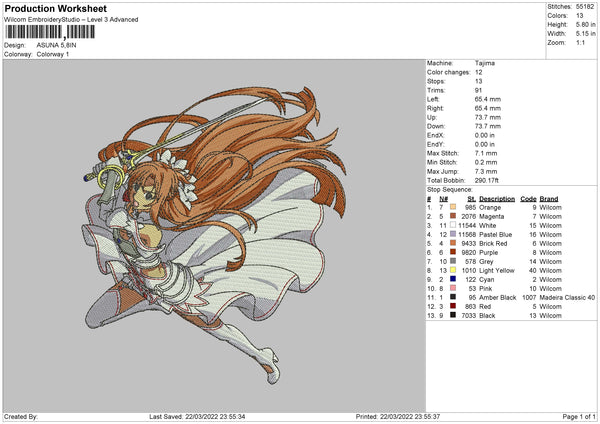The width and height of the screenshot is (600, 424).
Task: Click the Orange color swatch
Action: click(x=453, y=206)
